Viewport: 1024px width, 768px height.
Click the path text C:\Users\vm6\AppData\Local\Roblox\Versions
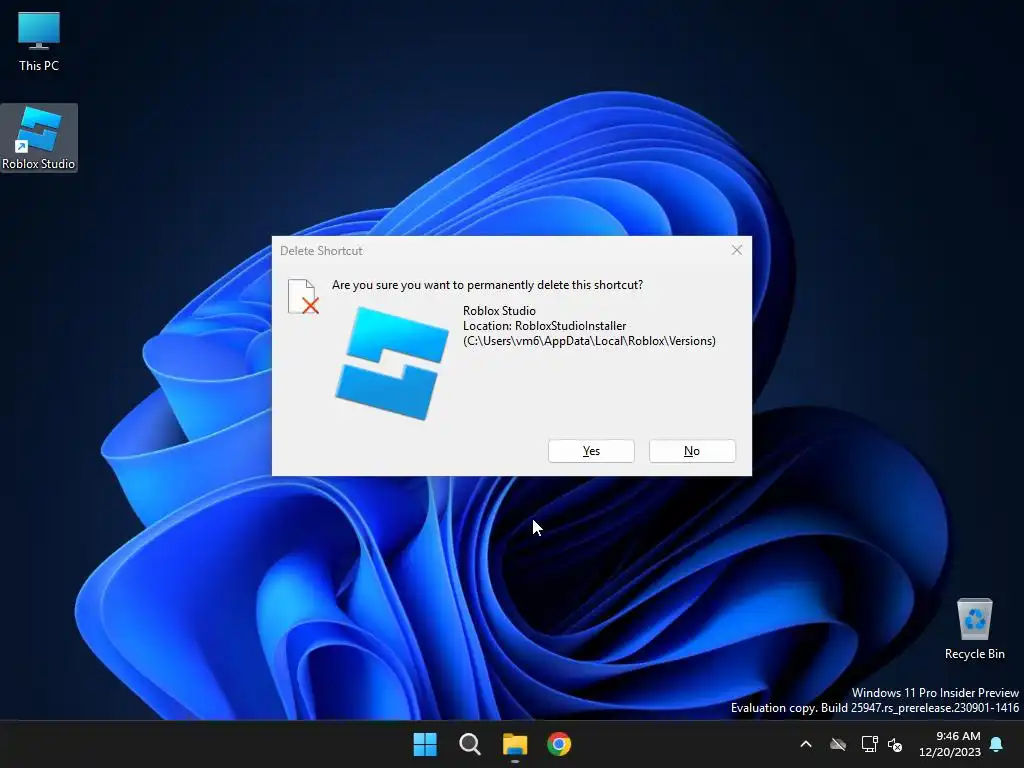point(589,341)
